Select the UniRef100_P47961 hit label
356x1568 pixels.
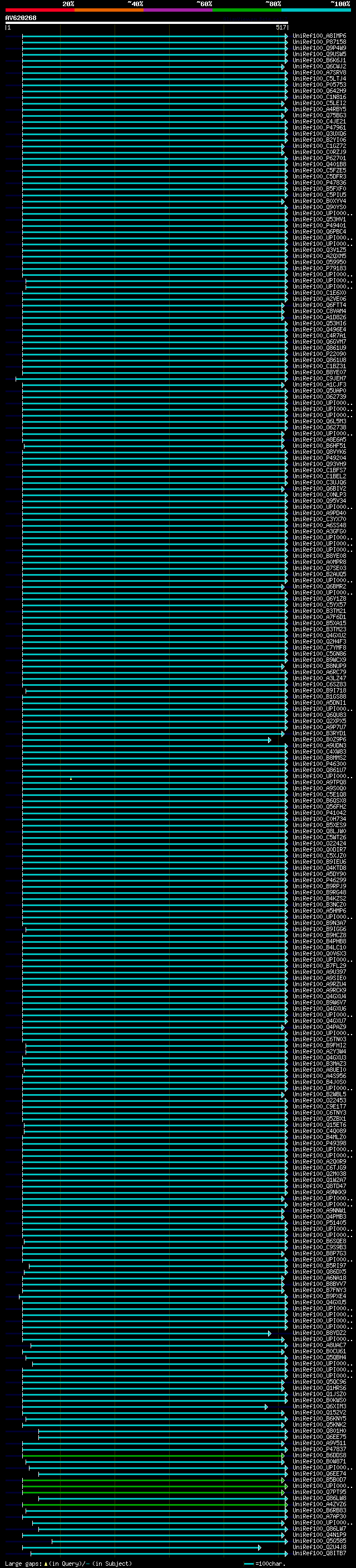pyautogui.click(x=319, y=128)
